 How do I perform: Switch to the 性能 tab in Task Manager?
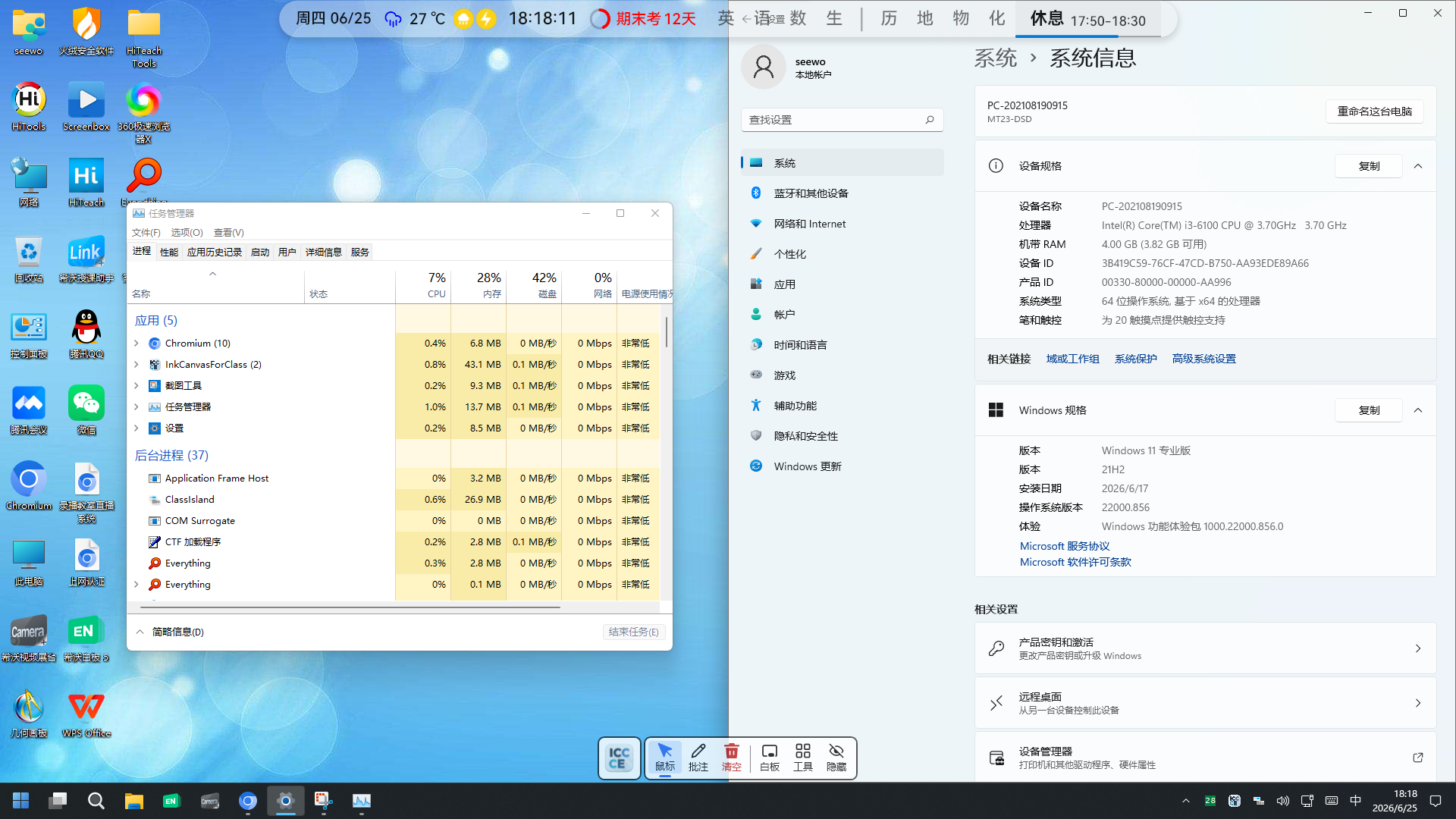169,252
